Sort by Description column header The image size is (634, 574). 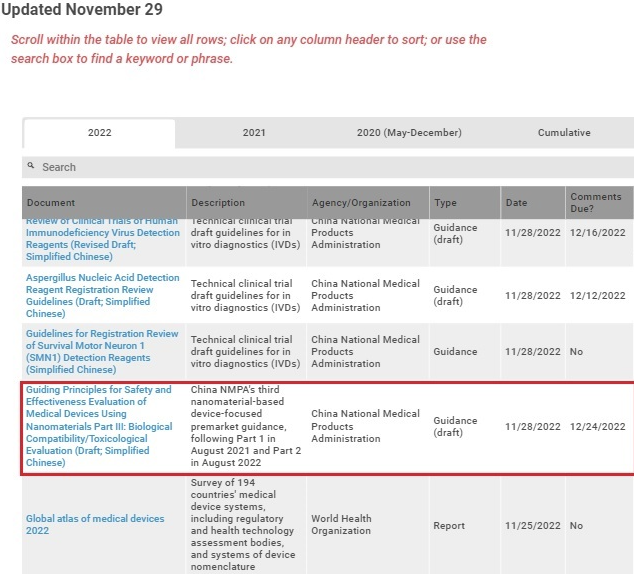[246, 203]
